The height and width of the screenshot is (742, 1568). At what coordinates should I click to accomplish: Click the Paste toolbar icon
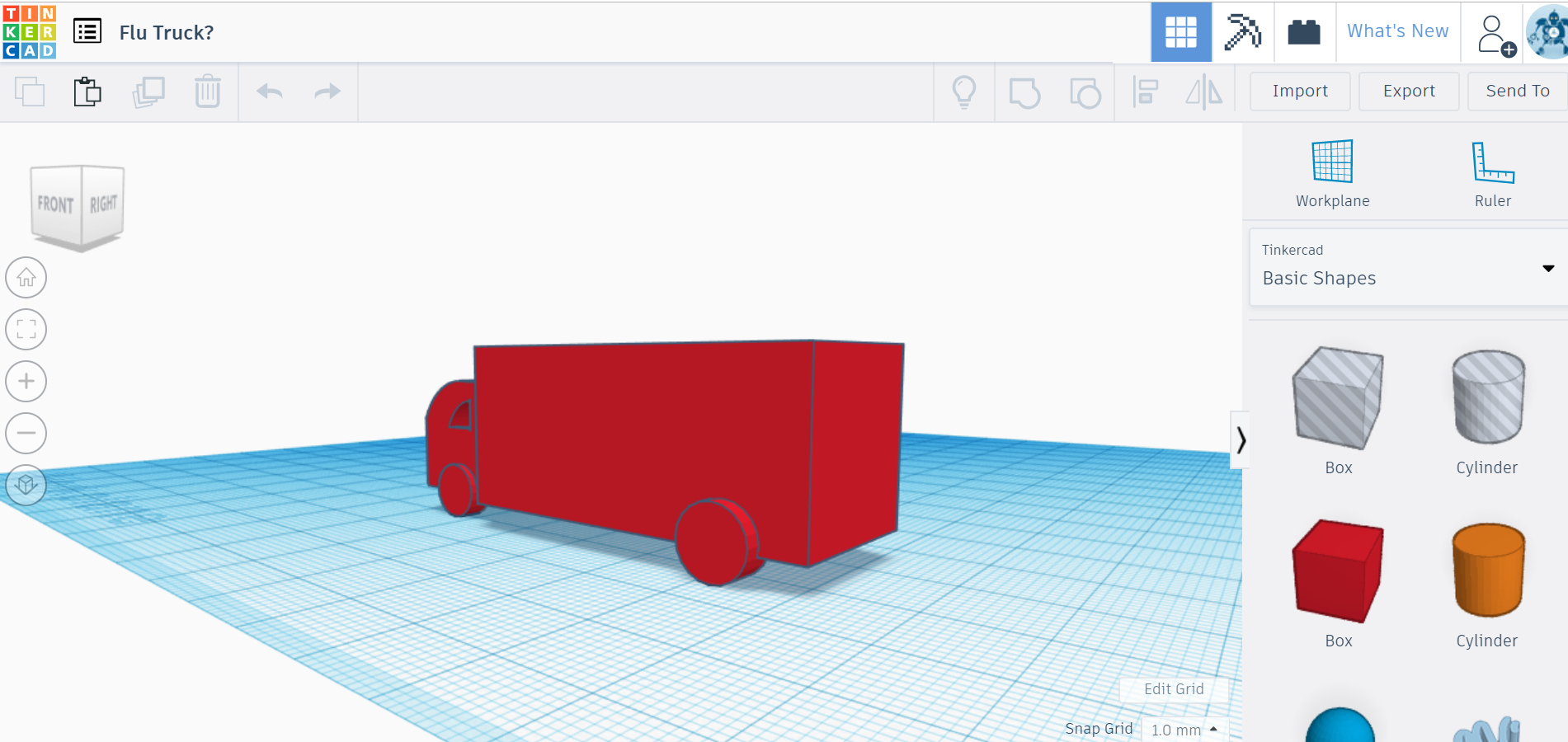(87, 92)
